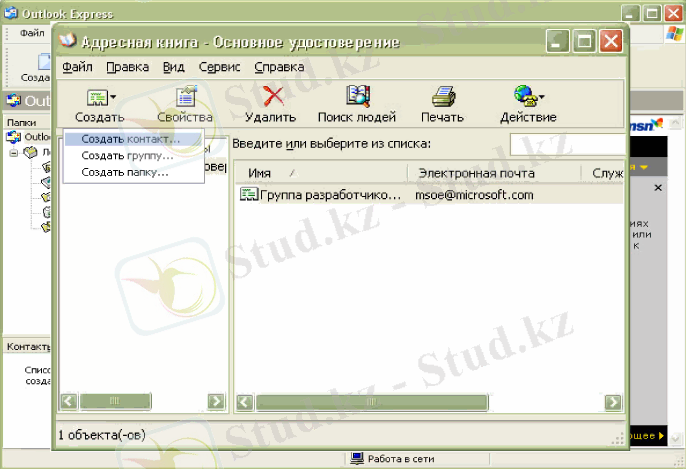Open the Файл menu in address book
The height and width of the screenshot is (469, 686).
[76, 67]
